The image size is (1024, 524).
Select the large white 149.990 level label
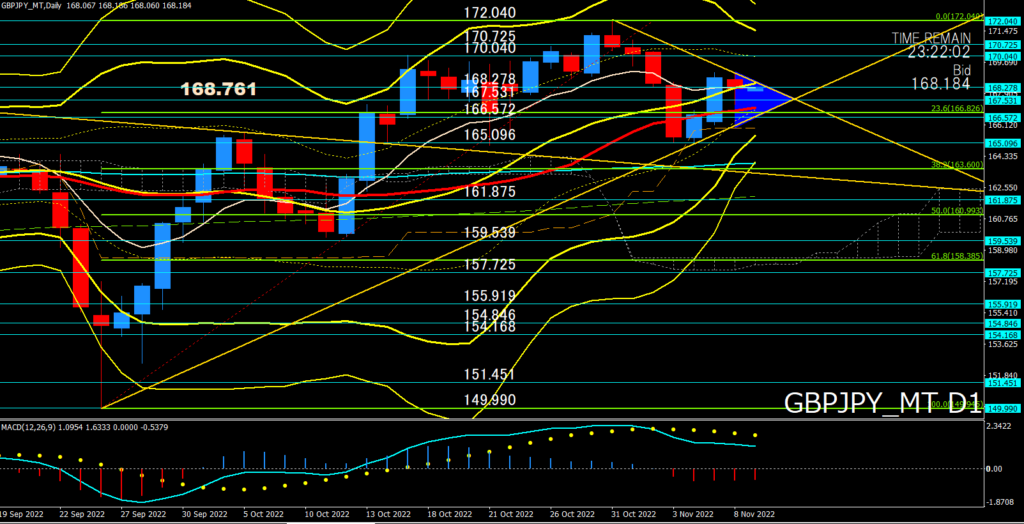[x=490, y=400]
